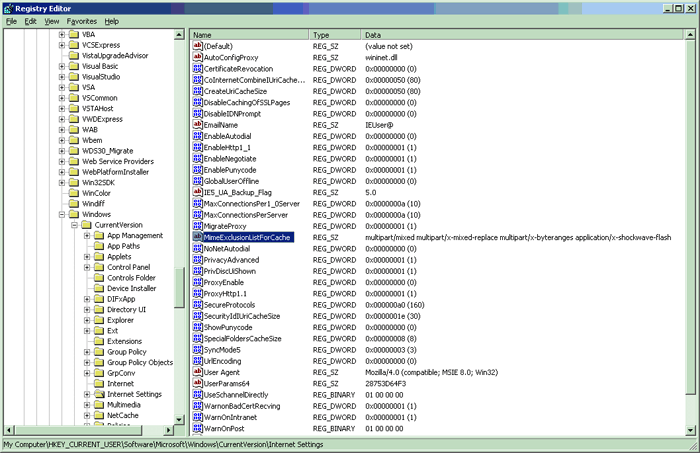Open the File menu
The width and height of the screenshot is (700, 453).
click(11, 21)
